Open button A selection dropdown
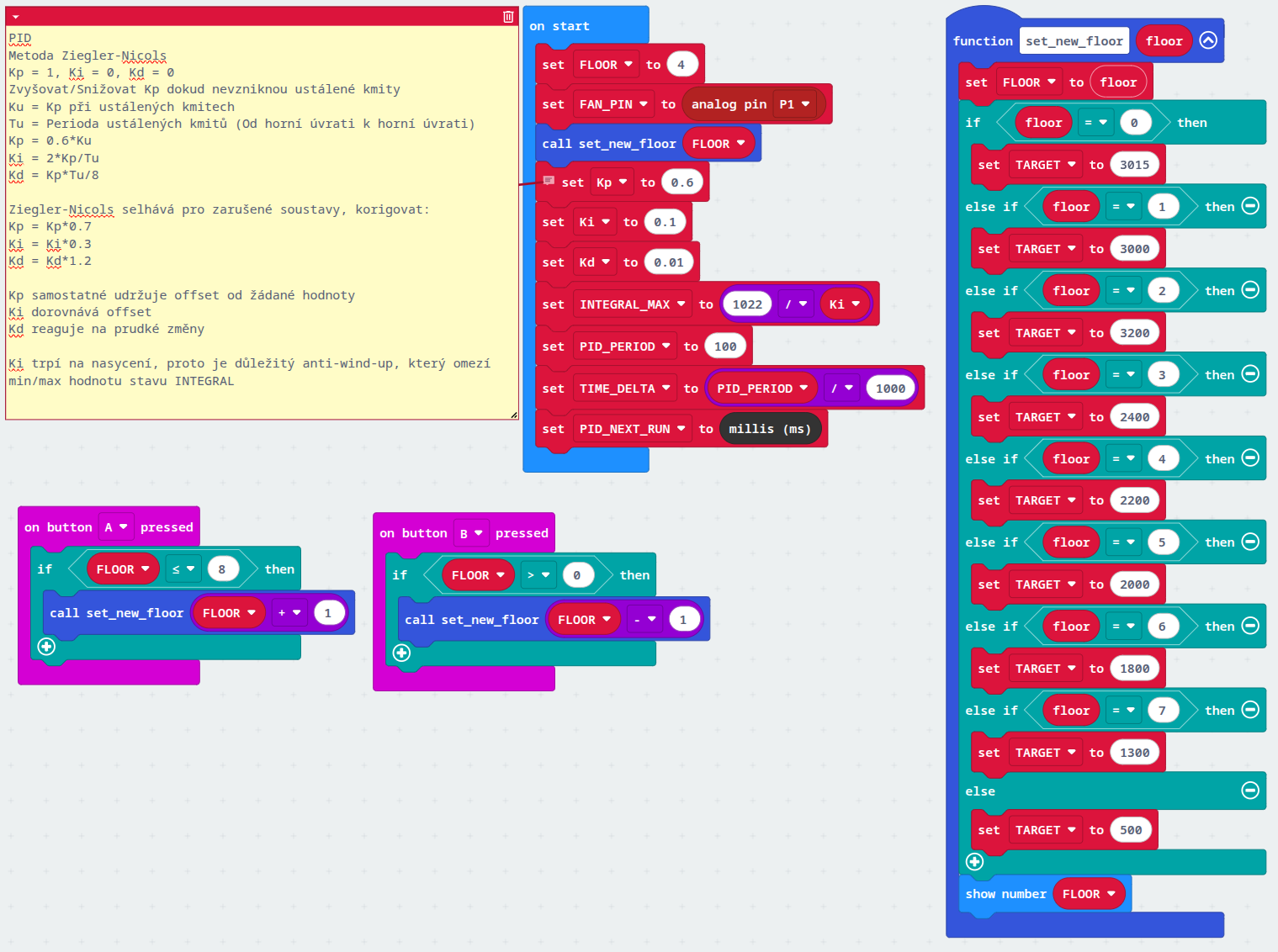 (116, 527)
